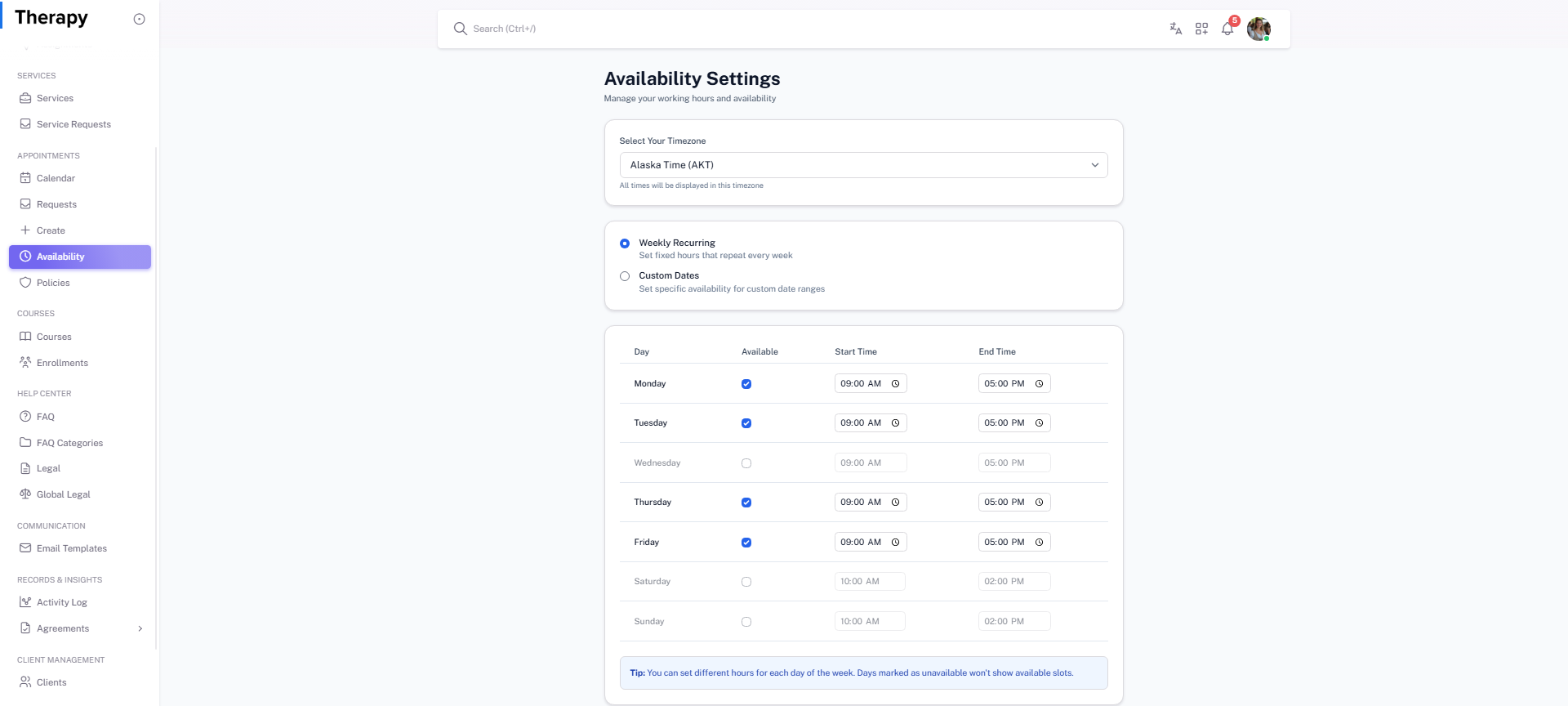This screenshot has width=1568, height=706.
Task: Go to the Activity Log page
Action: pyautogui.click(x=80, y=602)
